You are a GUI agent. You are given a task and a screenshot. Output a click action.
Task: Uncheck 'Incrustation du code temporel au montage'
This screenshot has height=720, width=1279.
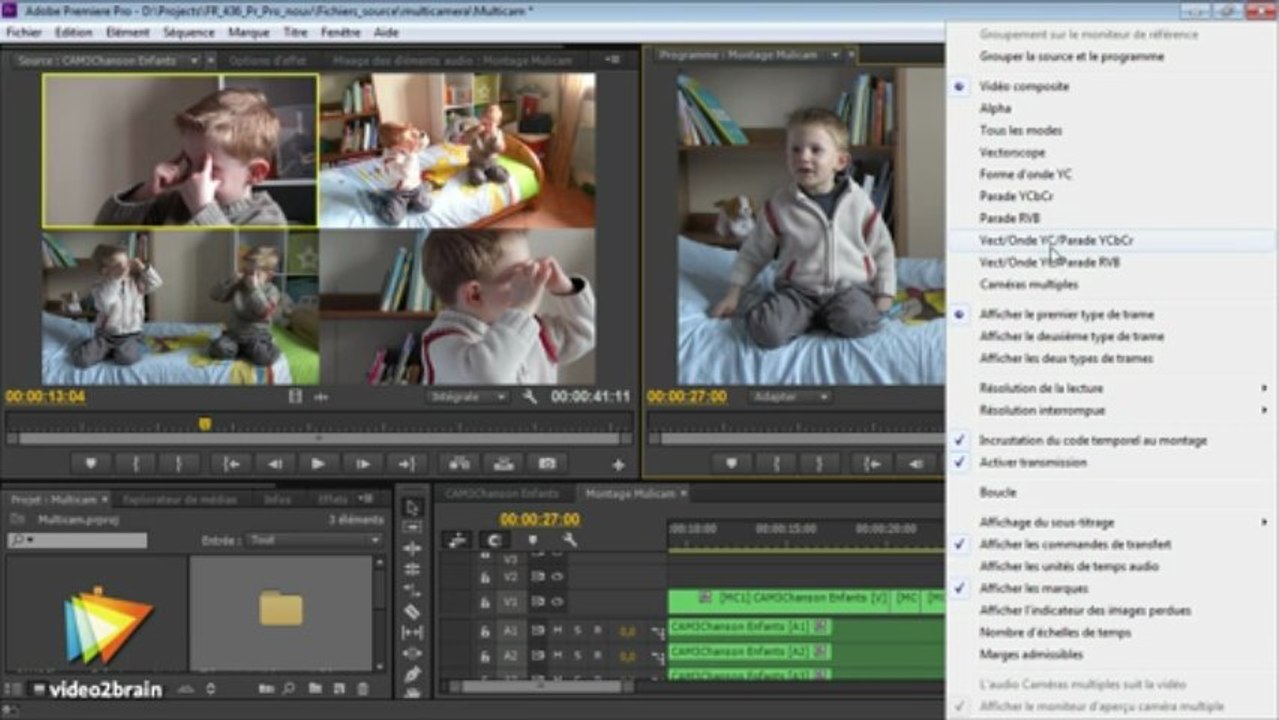(1093, 440)
